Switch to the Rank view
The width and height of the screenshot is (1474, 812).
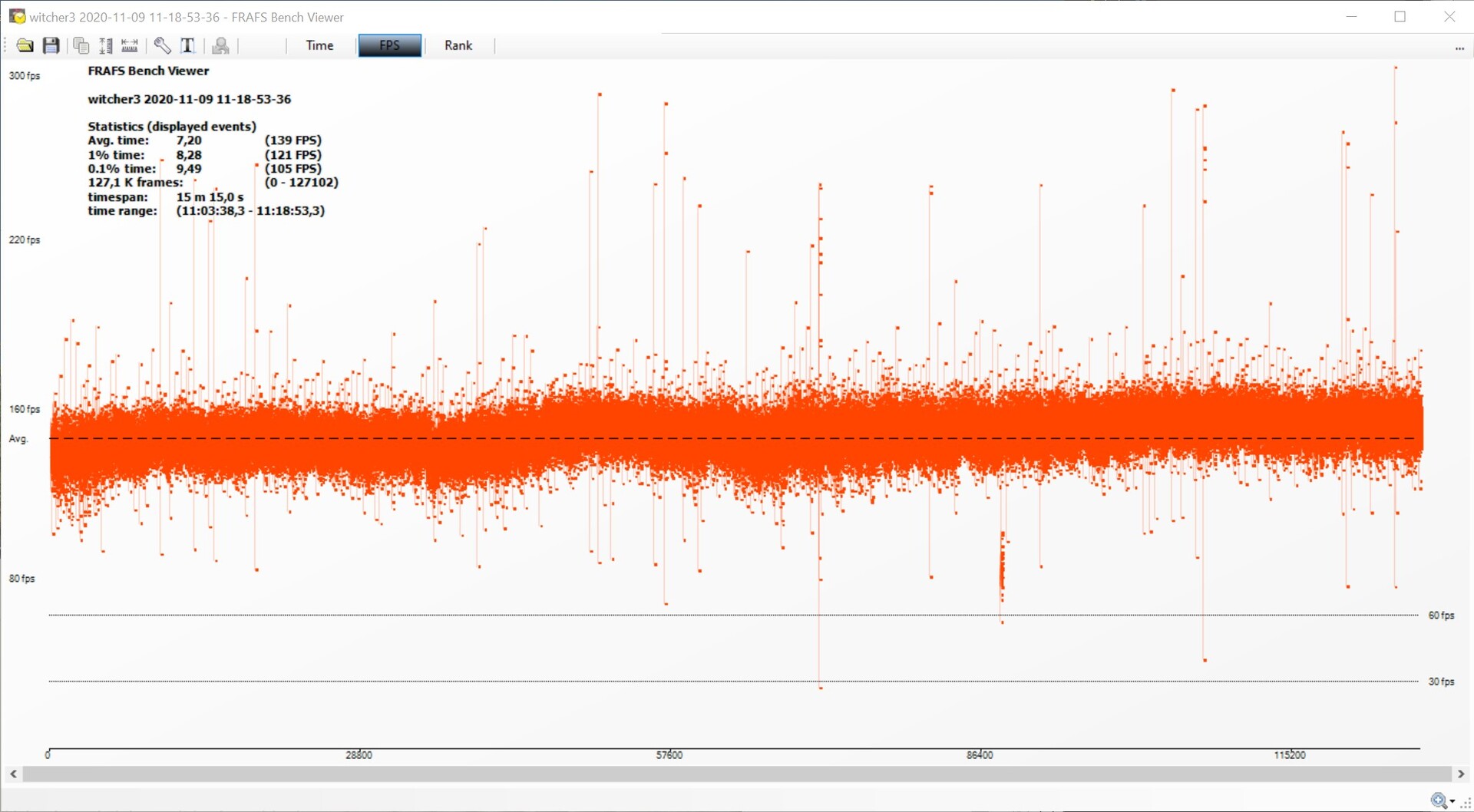pyautogui.click(x=458, y=46)
